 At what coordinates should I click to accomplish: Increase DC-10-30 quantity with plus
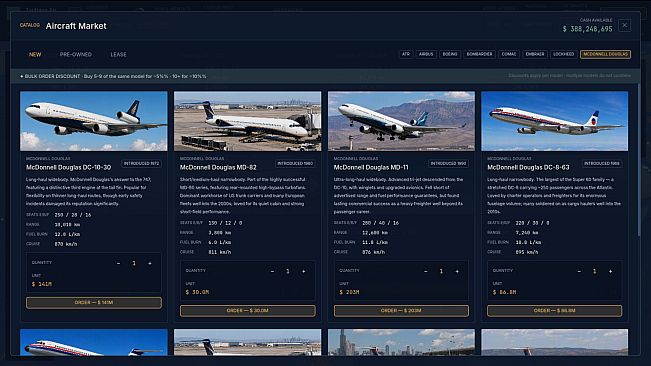[x=150, y=263]
